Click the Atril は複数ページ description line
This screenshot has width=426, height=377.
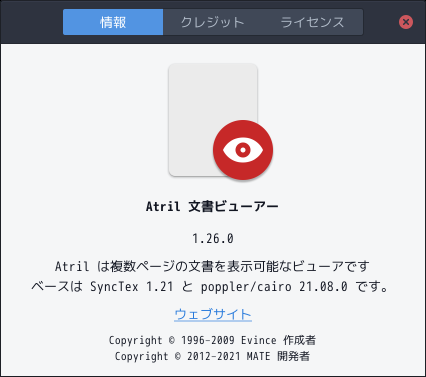[x=212, y=266]
